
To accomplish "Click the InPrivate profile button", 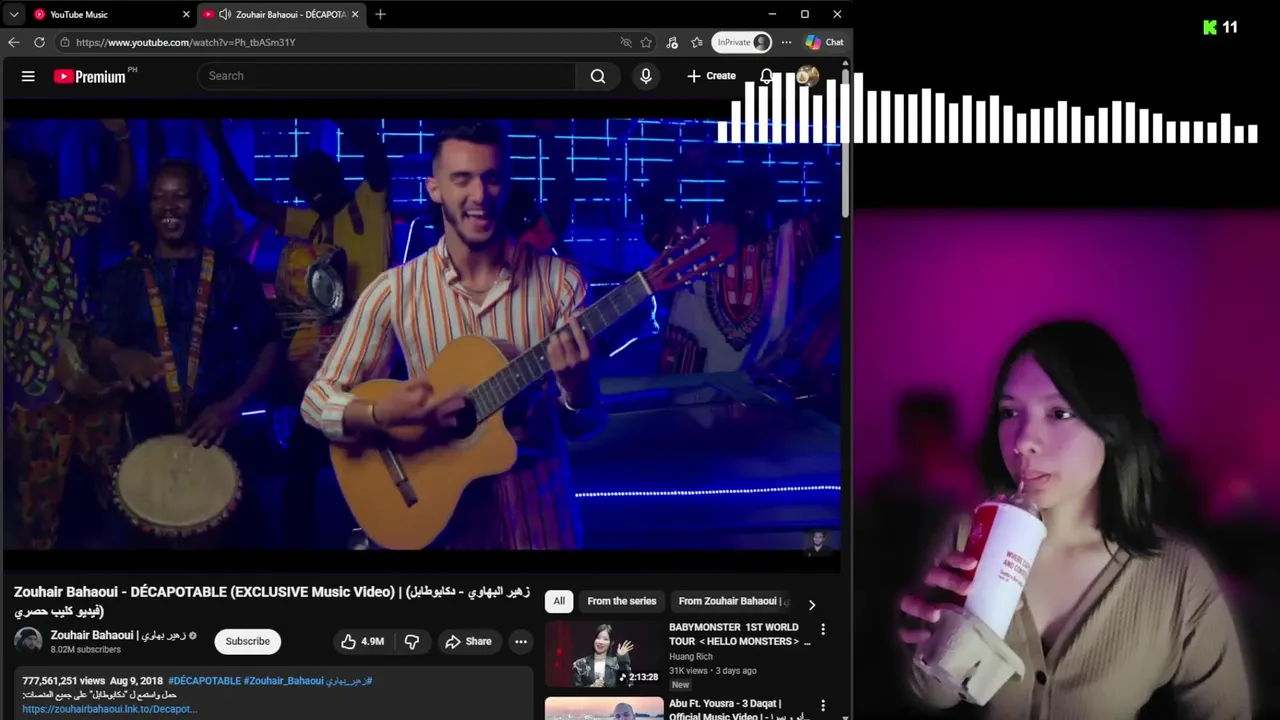I will (x=742, y=42).
